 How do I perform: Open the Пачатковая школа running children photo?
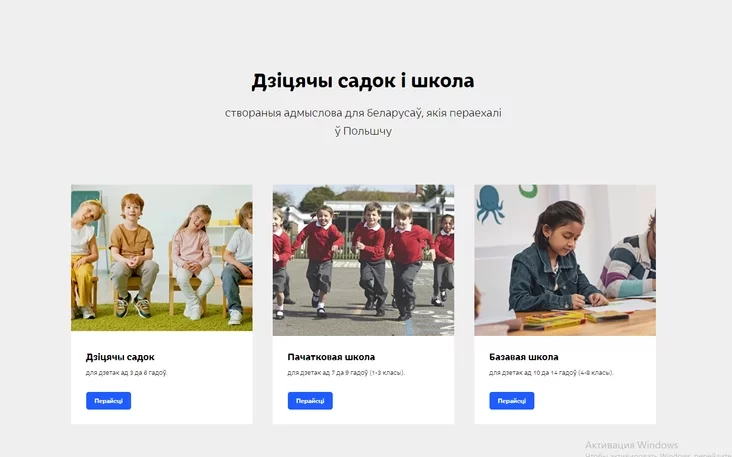point(363,260)
